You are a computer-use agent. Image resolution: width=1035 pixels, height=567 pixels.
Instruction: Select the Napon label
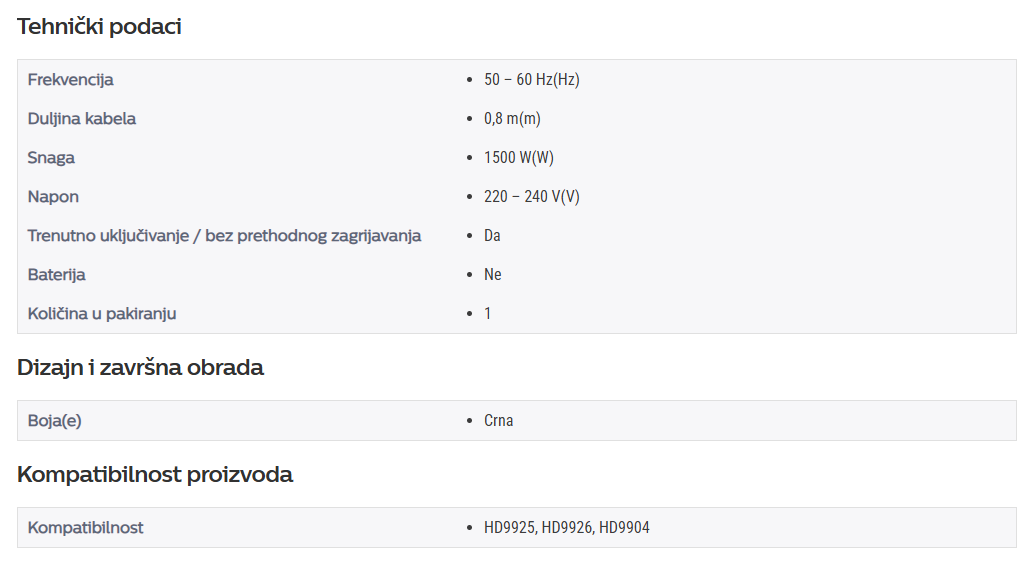tap(53, 197)
